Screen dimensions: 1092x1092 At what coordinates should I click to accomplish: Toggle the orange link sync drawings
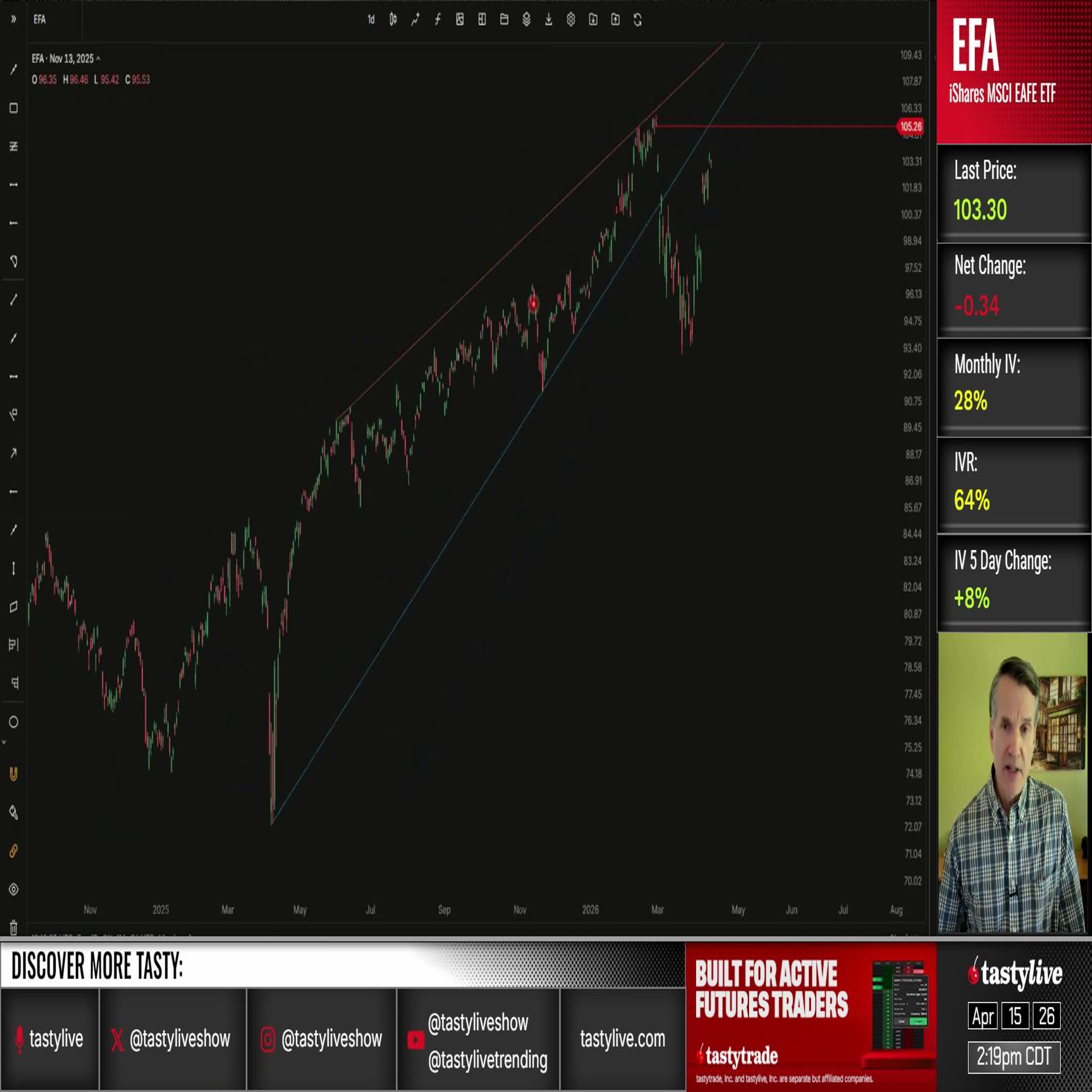point(13,851)
